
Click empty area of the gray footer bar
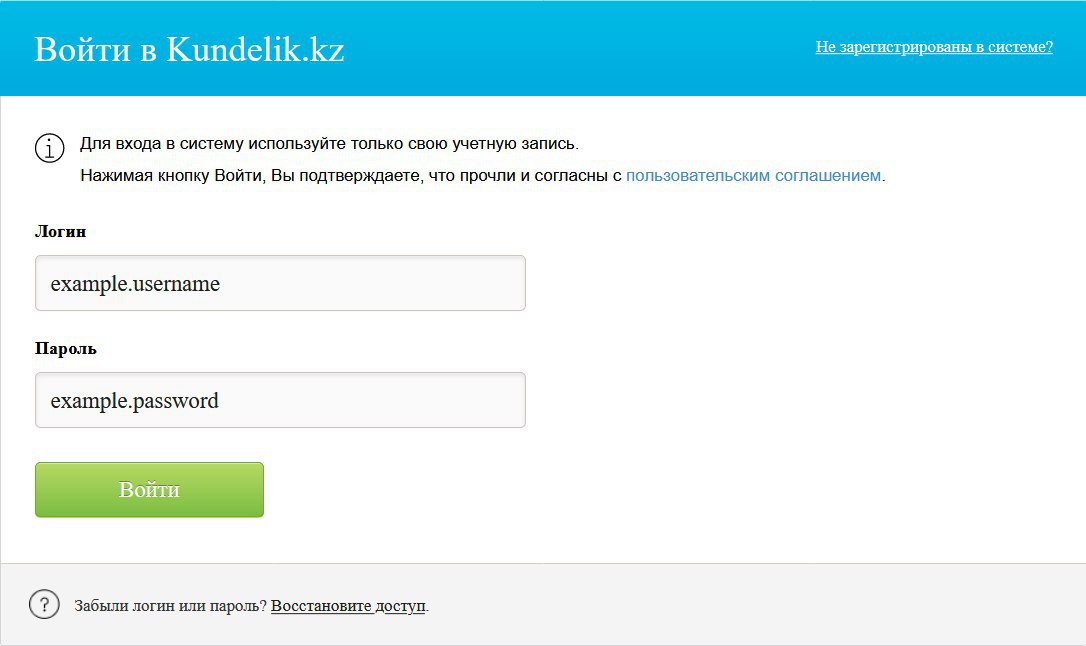point(762,604)
